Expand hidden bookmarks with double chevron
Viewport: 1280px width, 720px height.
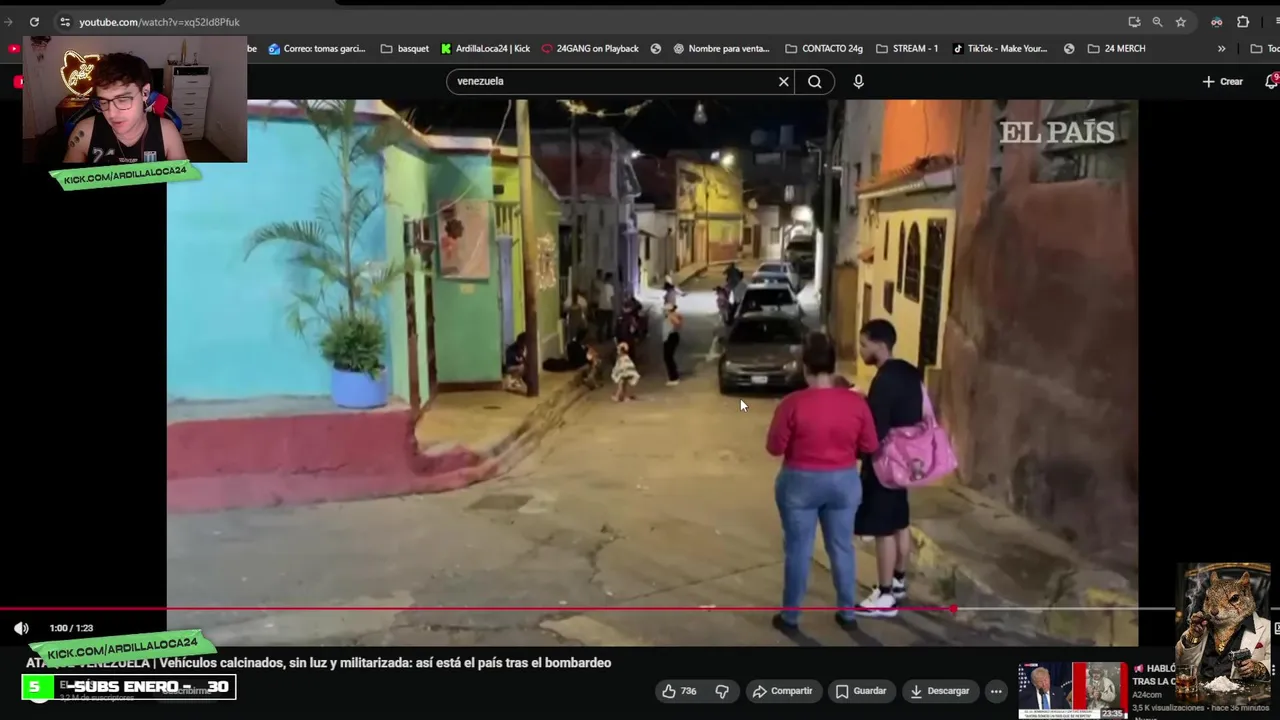(x=1221, y=48)
